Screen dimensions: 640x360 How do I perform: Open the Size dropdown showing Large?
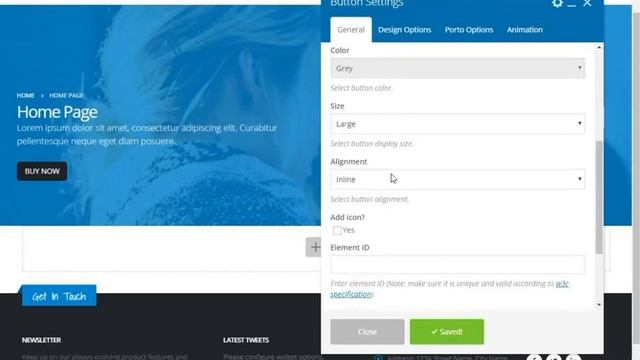458,124
